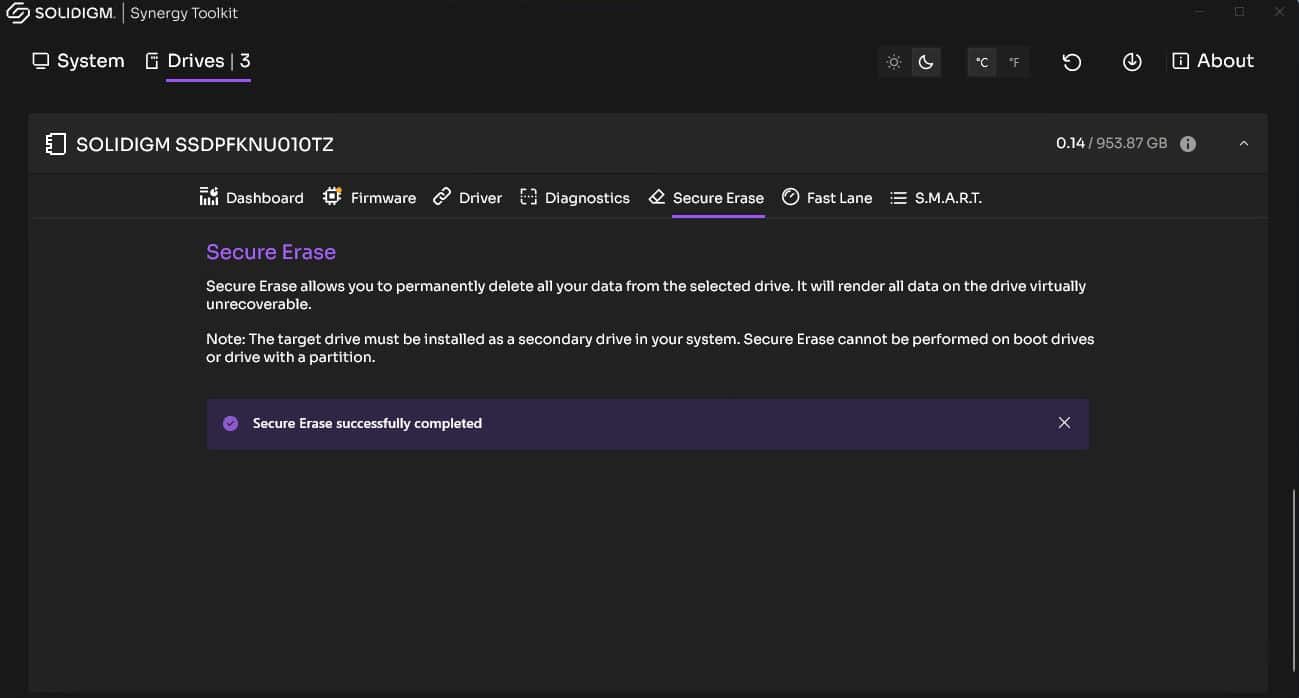The width and height of the screenshot is (1299, 698).
Task: Select the Fast Lane tab
Action: [827, 197]
